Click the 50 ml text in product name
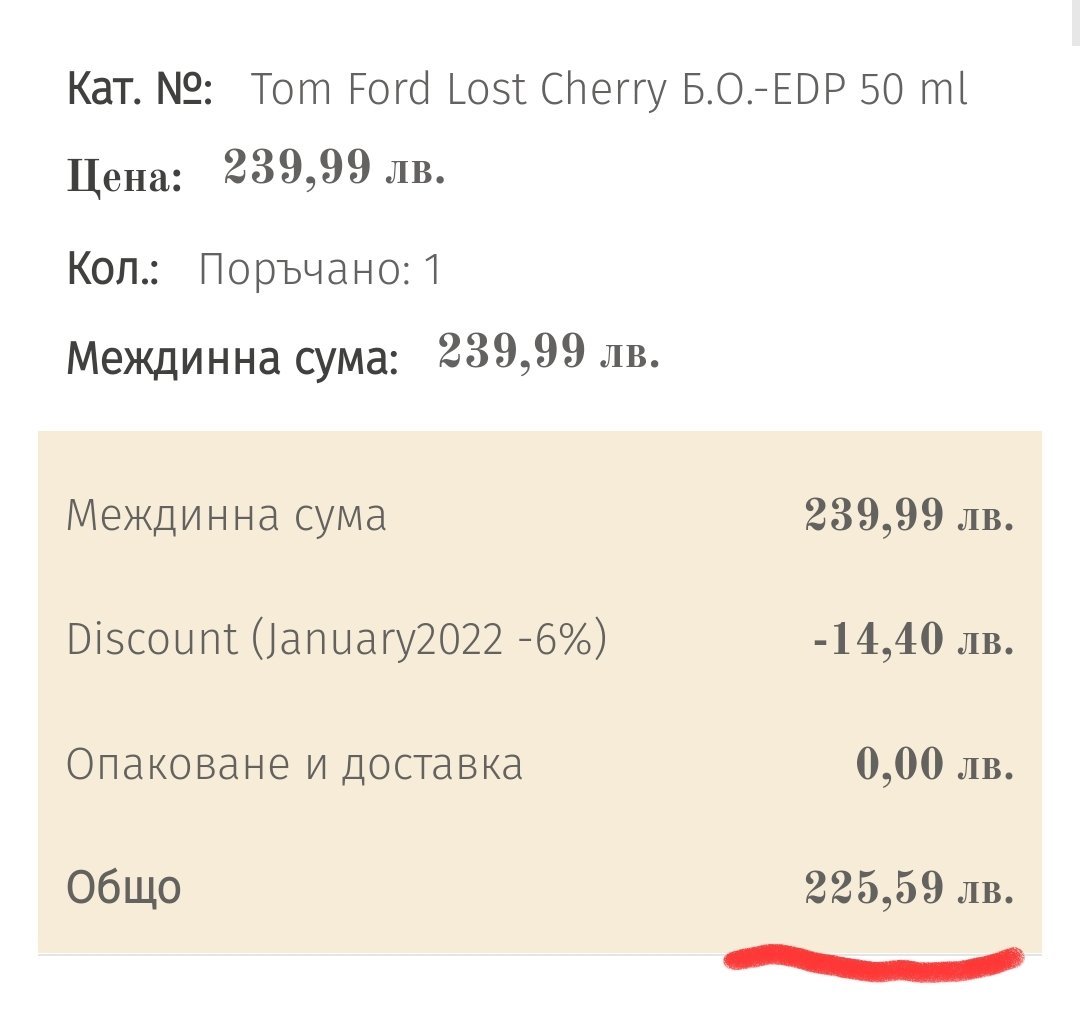Image resolution: width=1080 pixels, height=1019 pixels. point(913,89)
